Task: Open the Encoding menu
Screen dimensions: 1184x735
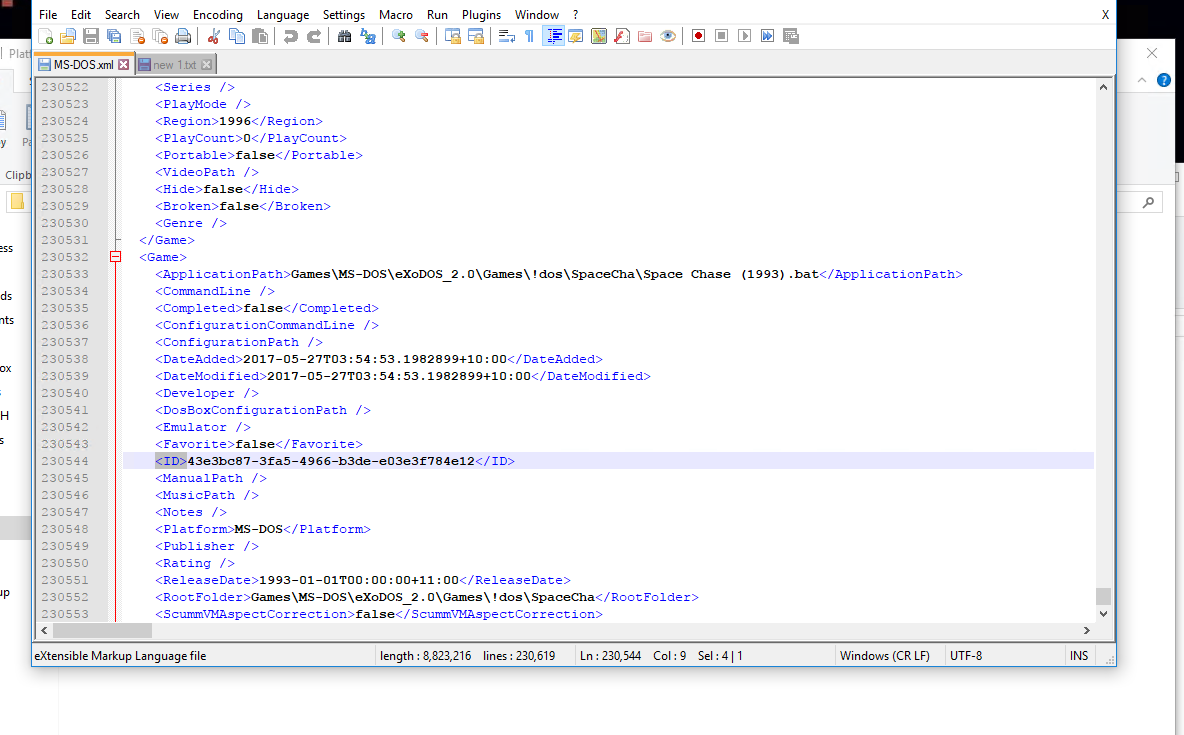Action: (217, 14)
